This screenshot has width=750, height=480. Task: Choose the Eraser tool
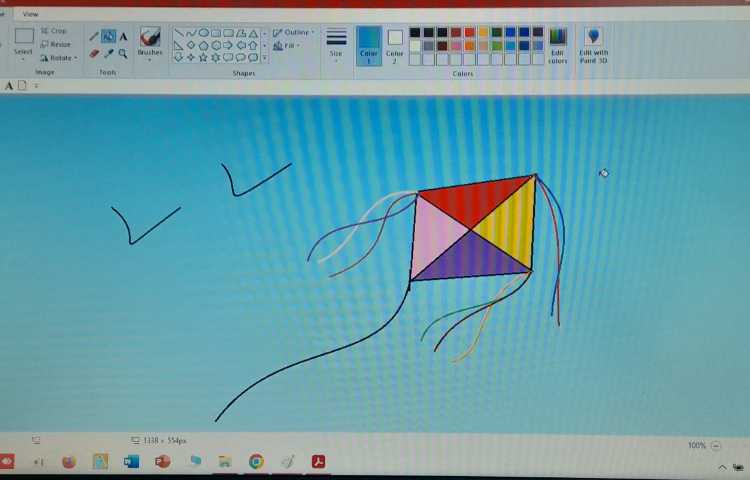94,54
